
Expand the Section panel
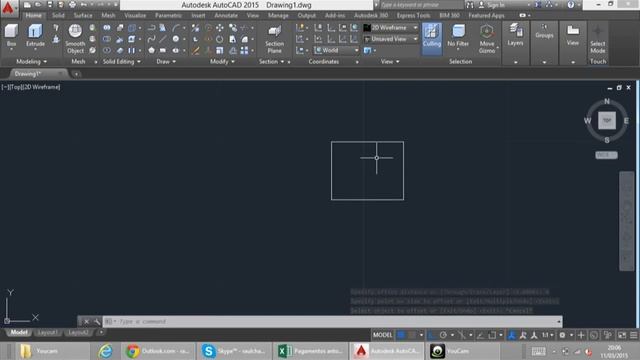(x=271, y=62)
